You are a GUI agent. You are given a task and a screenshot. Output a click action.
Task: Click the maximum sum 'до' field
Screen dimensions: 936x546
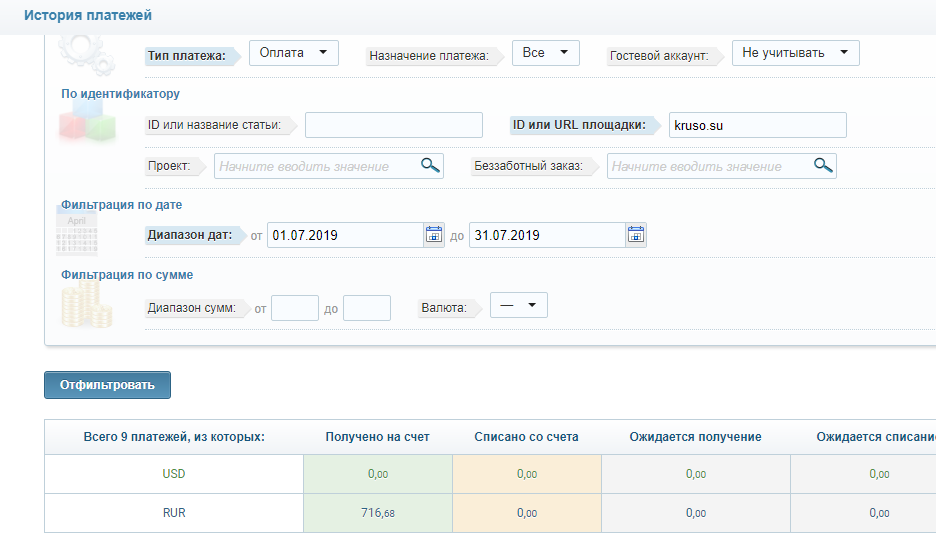click(x=366, y=308)
